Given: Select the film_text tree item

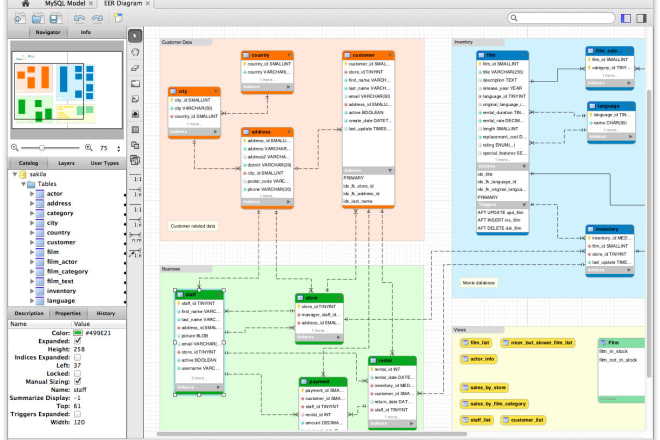Looking at the screenshot, I should (60, 281).
